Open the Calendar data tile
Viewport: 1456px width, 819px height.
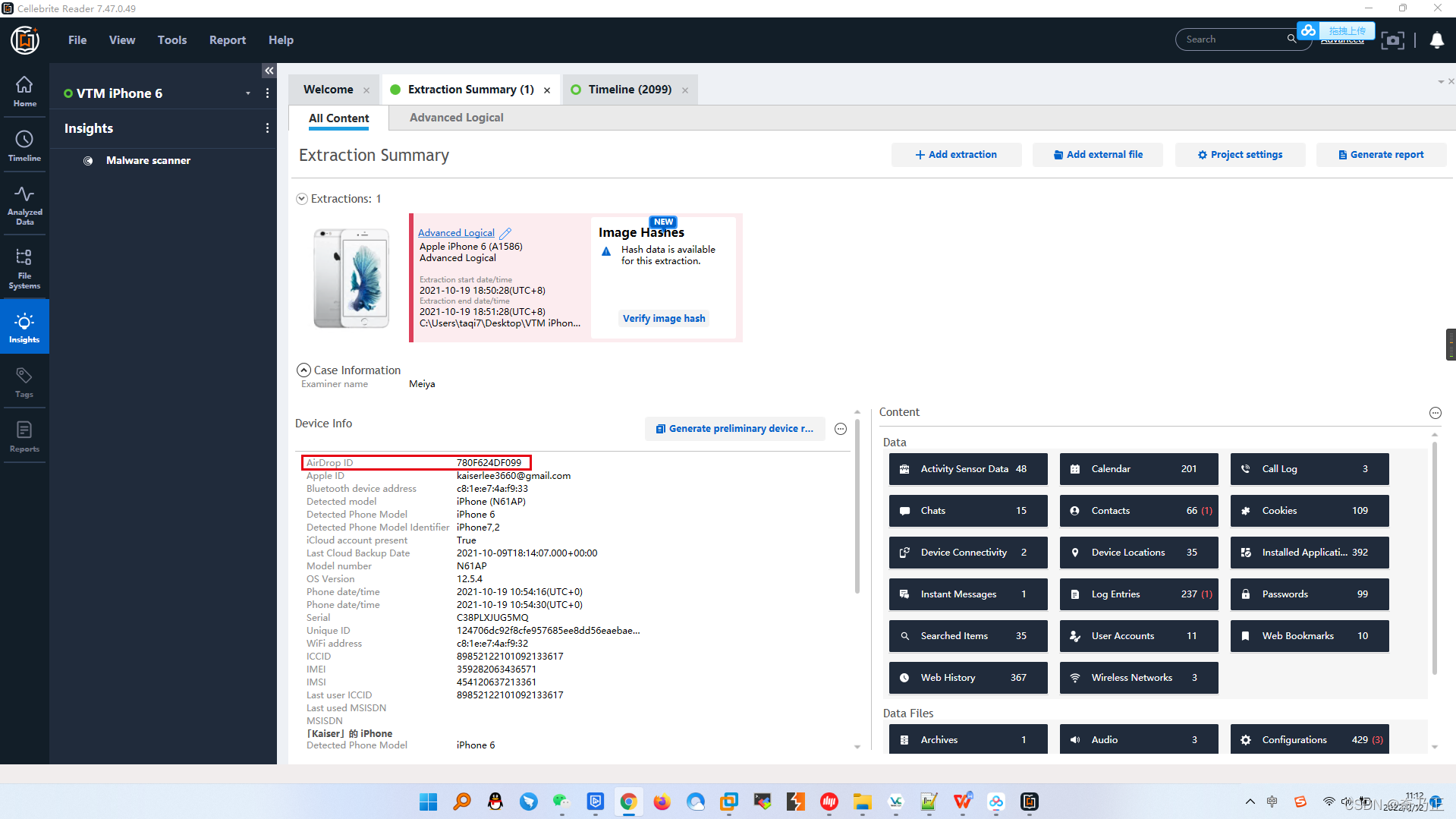pyautogui.click(x=1139, y=469)
